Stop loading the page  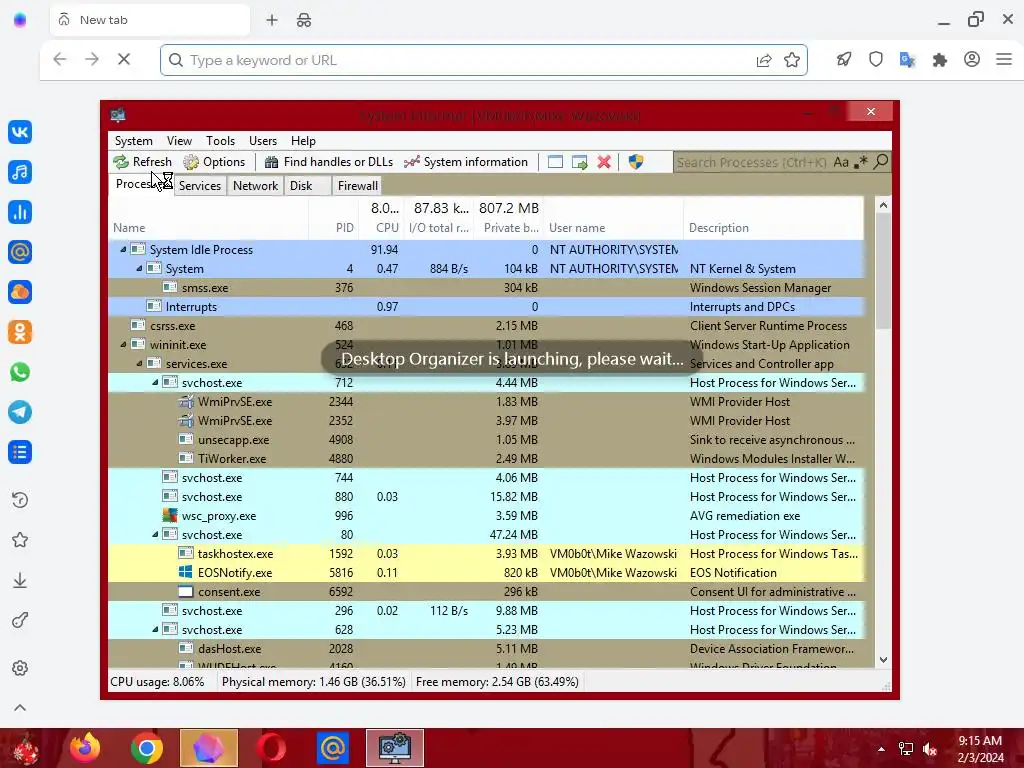pos(123,59)
